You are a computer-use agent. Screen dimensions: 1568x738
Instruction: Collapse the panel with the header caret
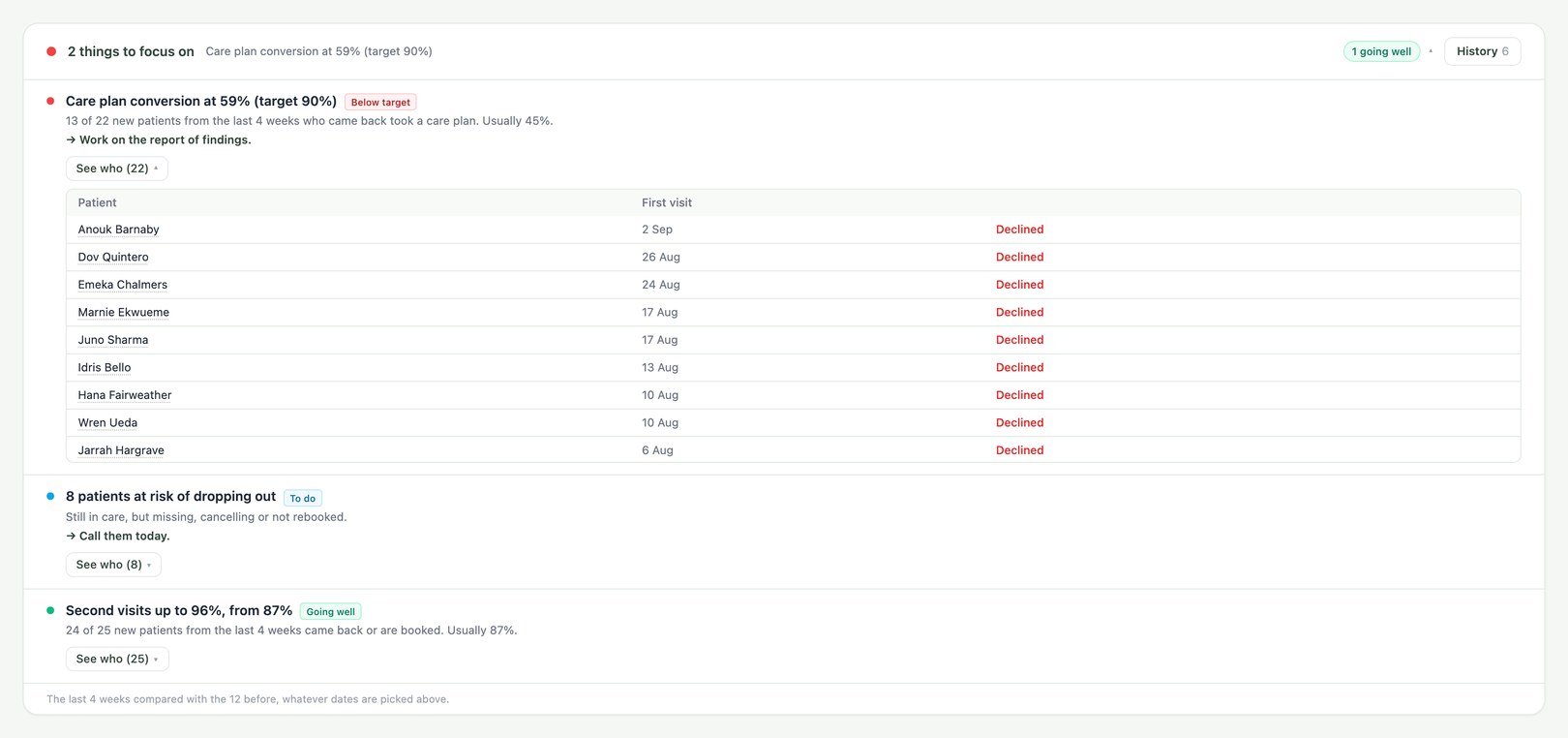pyautogui.click(x=1431, y=51)
